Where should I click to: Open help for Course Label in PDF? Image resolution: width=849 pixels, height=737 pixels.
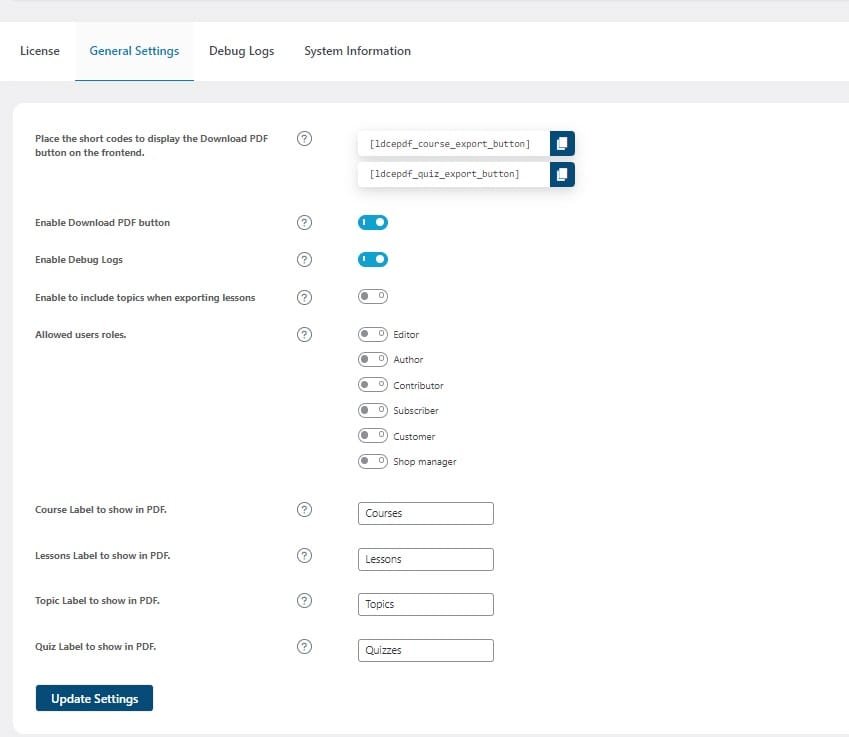304,510
